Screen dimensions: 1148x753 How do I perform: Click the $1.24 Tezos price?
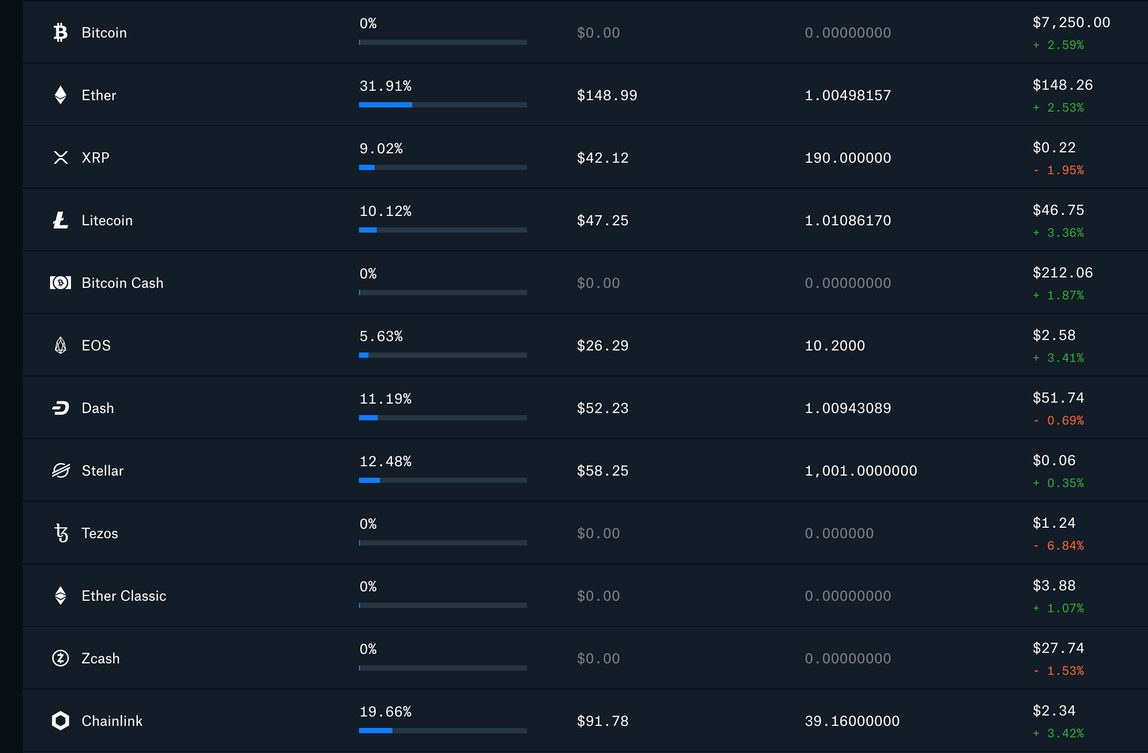click(x=1054, y=523)
